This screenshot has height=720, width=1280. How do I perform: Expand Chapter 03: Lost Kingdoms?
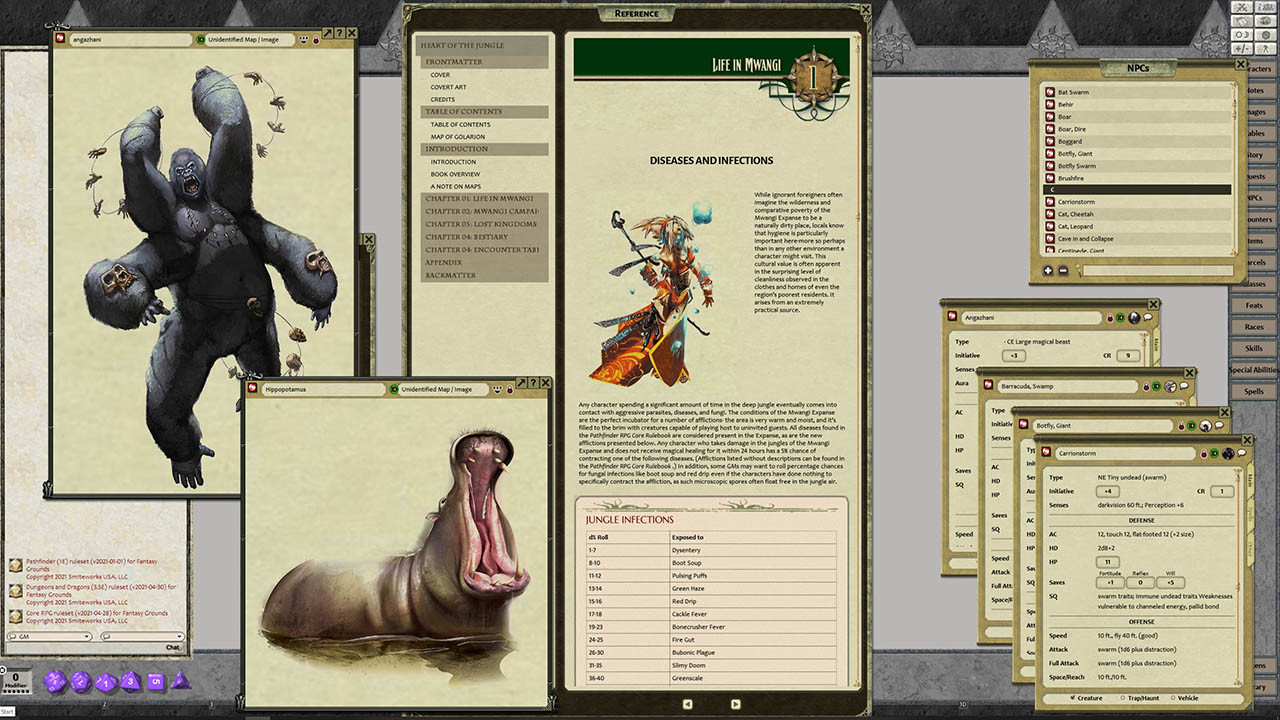[482, 224]
